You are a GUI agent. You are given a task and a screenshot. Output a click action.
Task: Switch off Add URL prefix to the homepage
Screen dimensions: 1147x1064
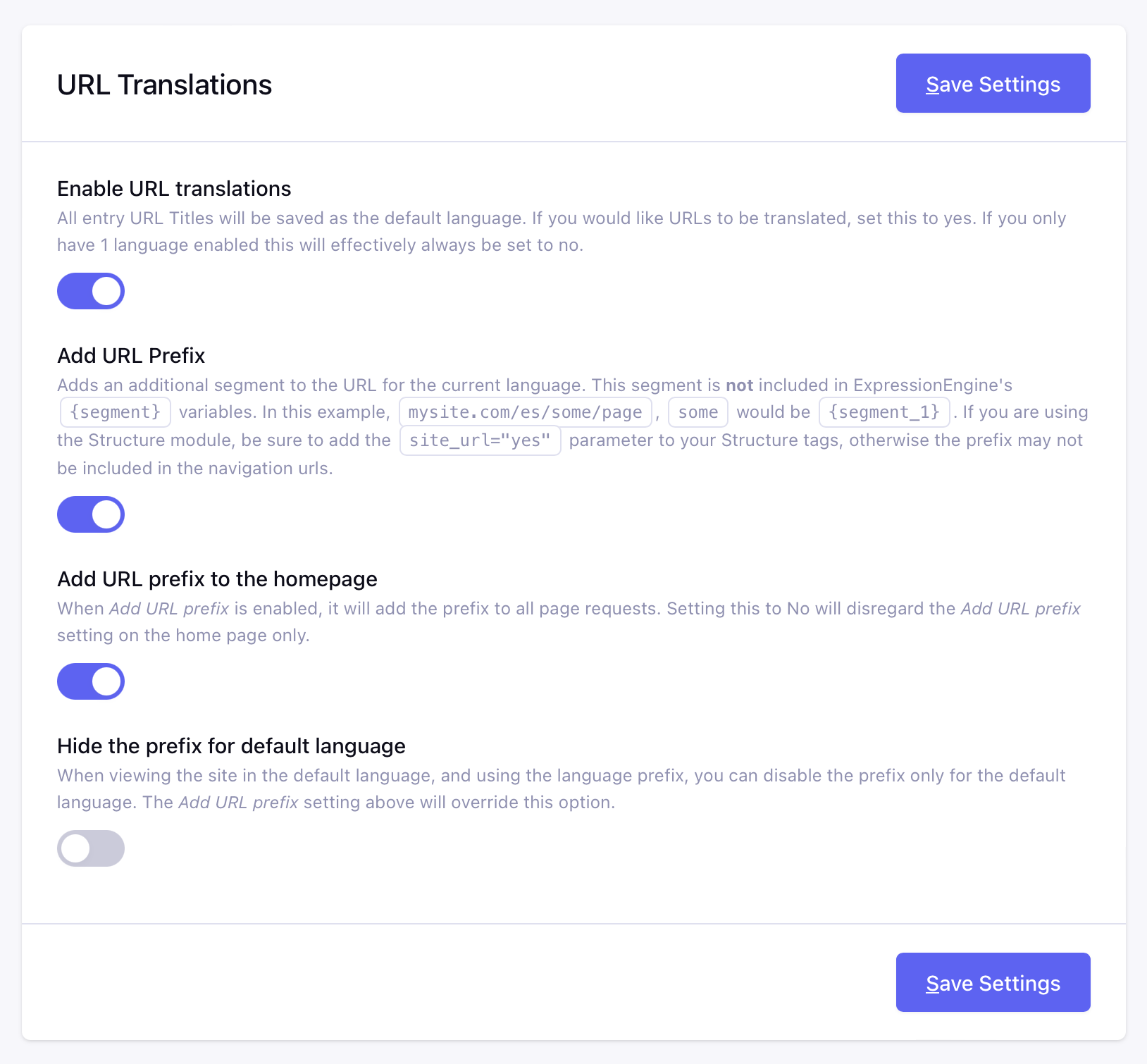[x=91, y=681]
